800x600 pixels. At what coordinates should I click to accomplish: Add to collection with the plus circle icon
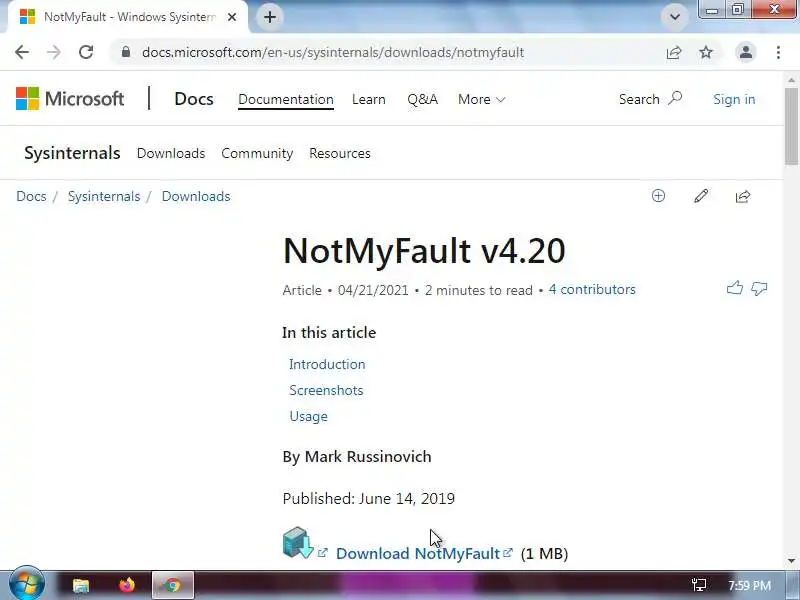coord(659,196)
